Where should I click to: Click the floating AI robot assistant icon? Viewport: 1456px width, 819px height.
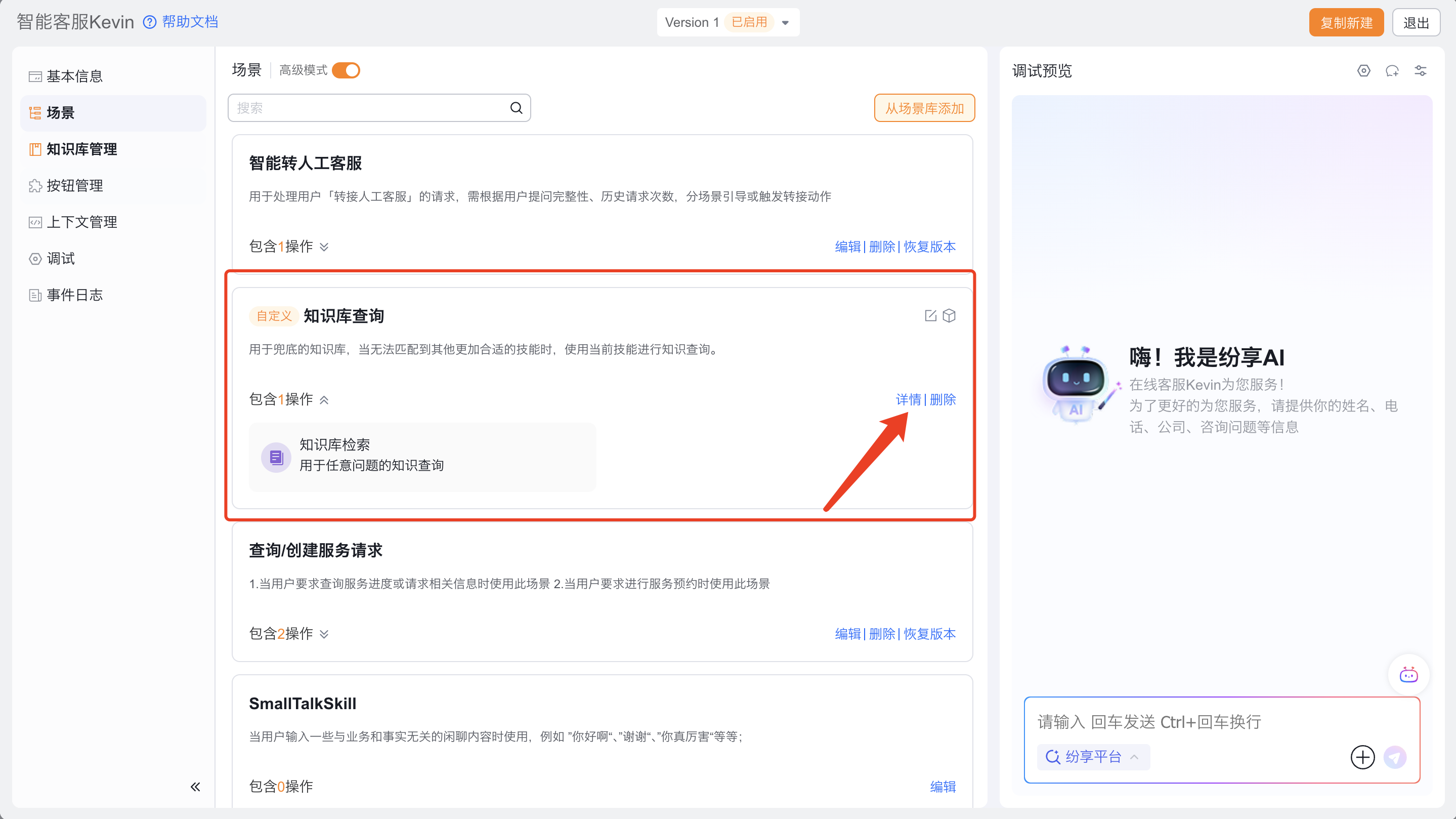[1408, 675]
